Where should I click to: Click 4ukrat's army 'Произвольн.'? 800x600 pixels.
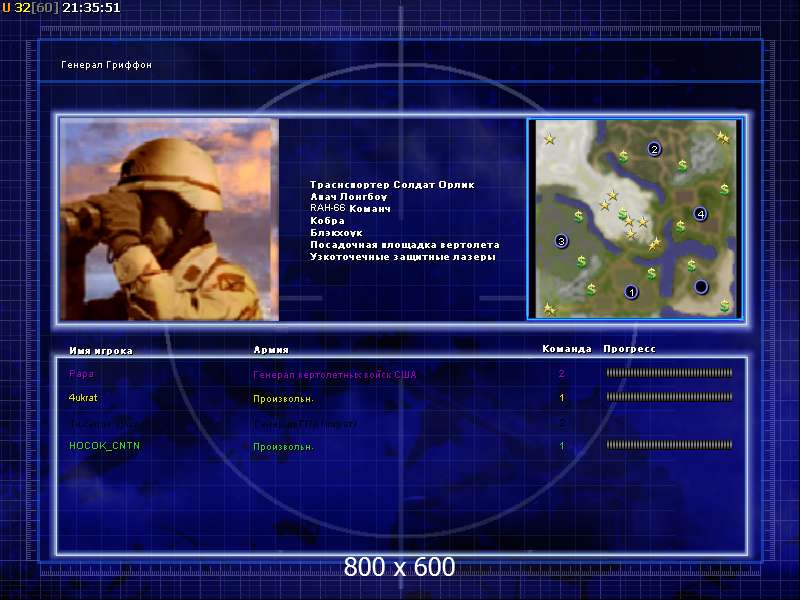[x=283, y=398]
